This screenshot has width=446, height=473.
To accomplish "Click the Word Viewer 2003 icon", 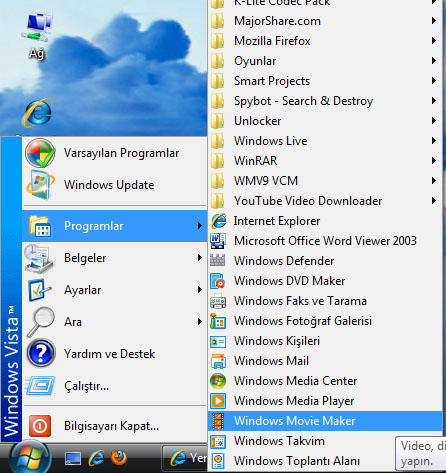I will pos(218,241).
